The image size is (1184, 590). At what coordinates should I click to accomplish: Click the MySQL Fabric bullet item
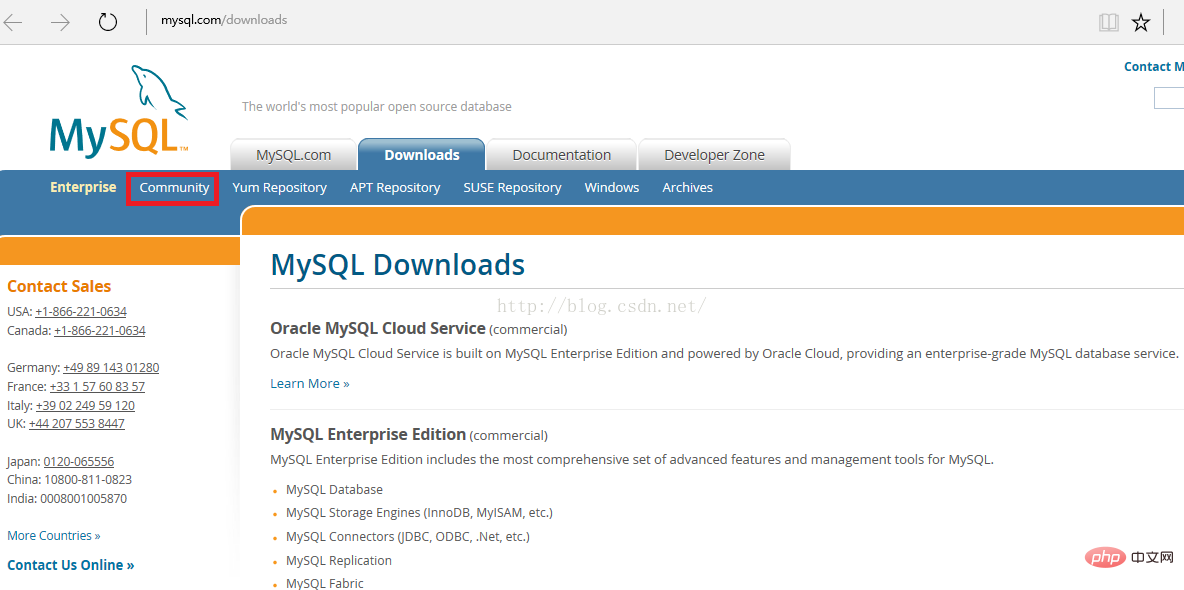325,583
